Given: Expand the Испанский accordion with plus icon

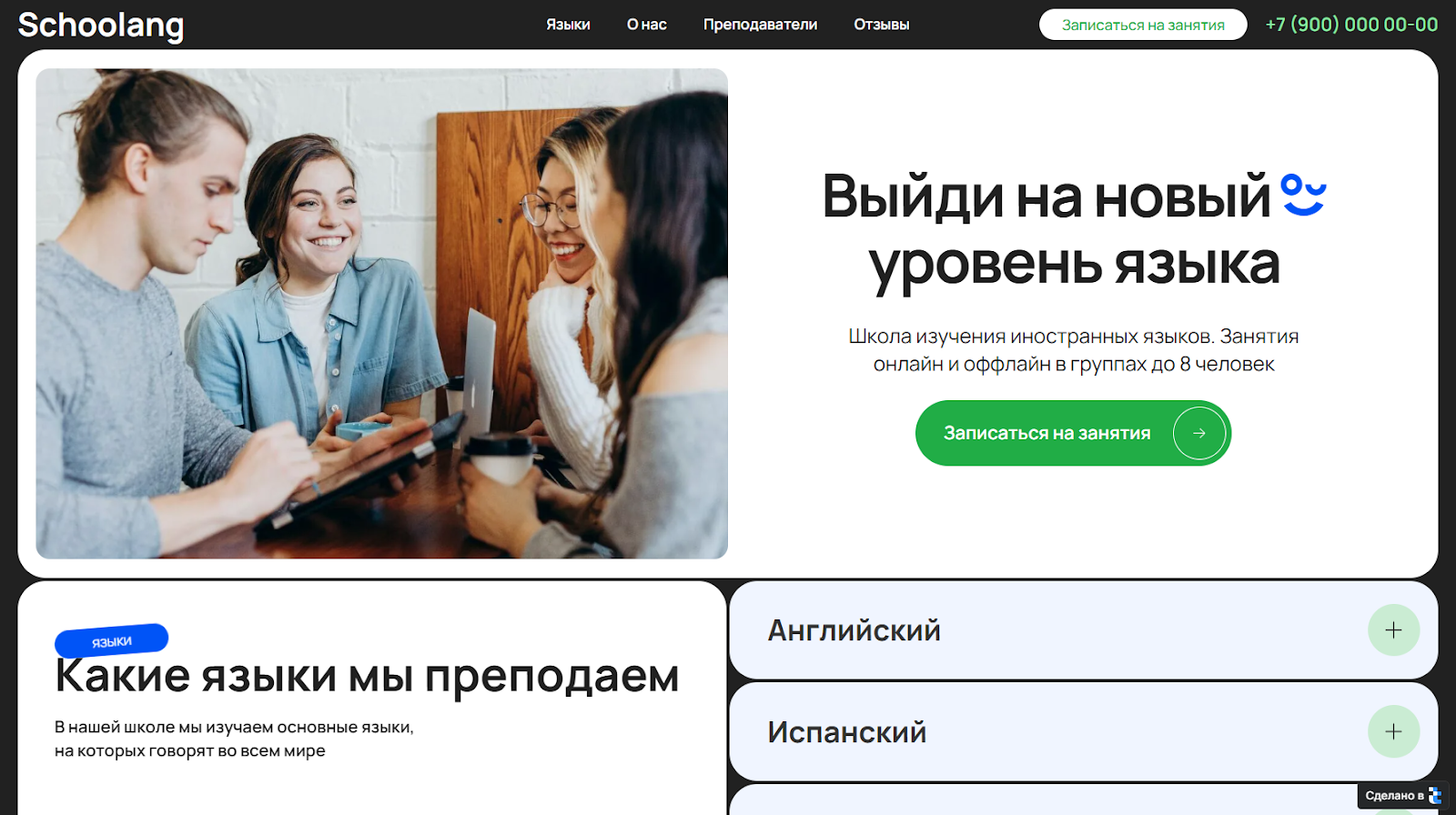Looking at the screenshot, I should (1393, 731).
